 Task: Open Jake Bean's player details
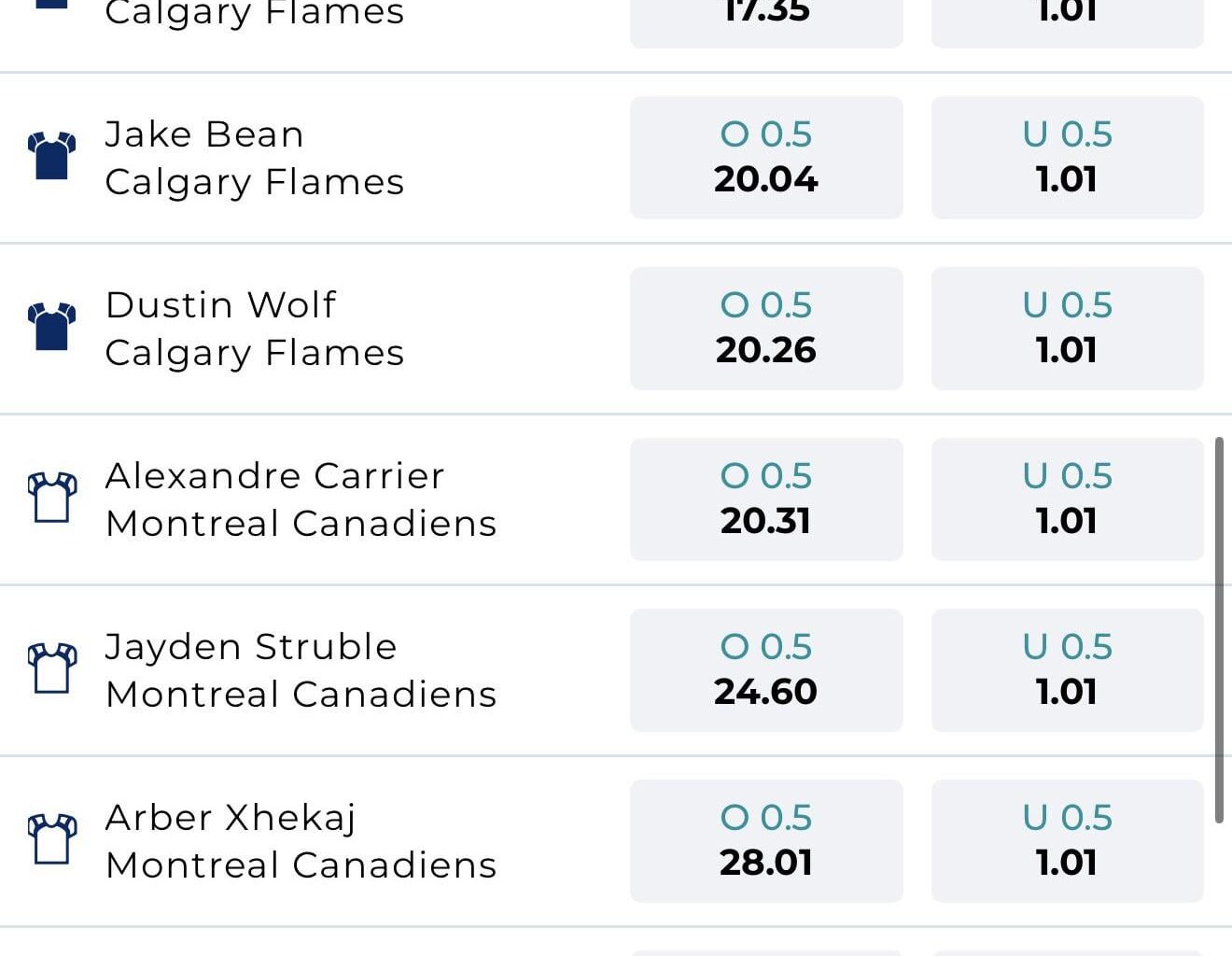pyautogui.click(x=203, y=134)
